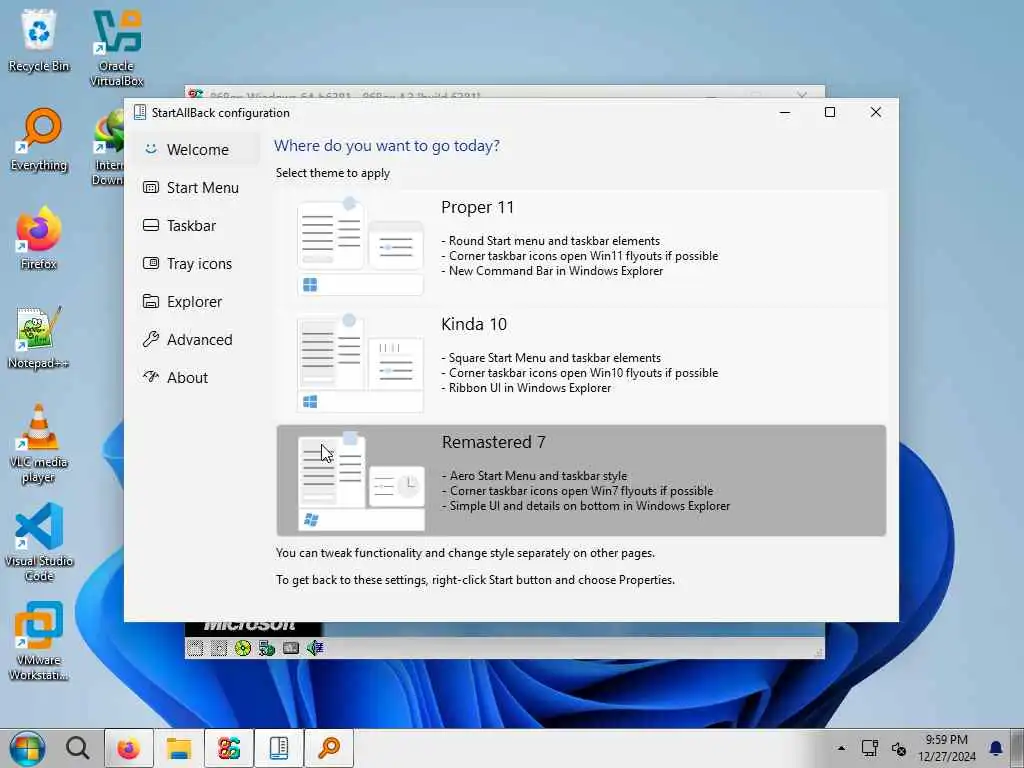The image size is (1024, 768).
Task: Go to the Start Menu settings page
Action: [198, 187]
